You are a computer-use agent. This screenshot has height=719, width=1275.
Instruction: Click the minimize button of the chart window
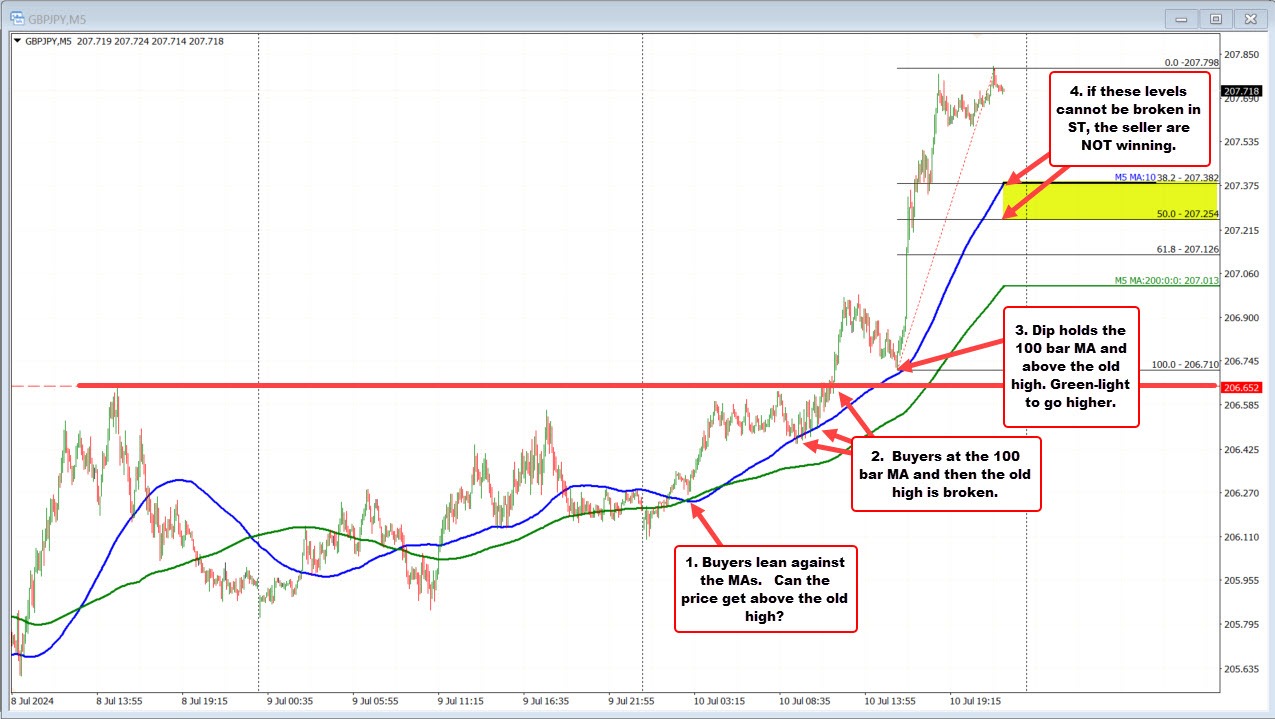pyautogui.click(x=1181, y=18)
